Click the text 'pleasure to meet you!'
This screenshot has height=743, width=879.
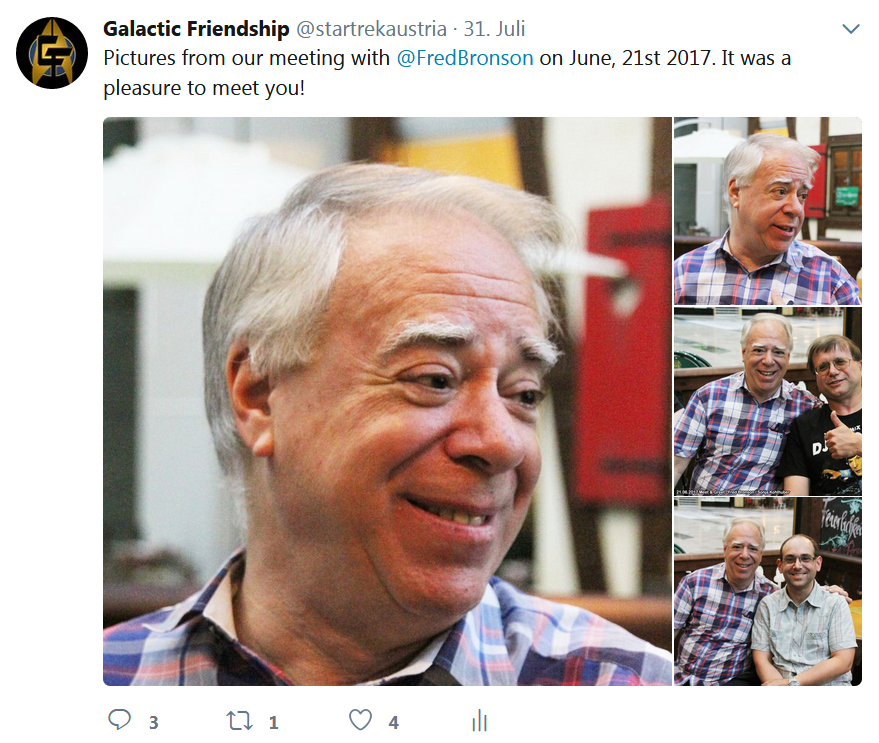pyautogui.click(x=204, y=88)
